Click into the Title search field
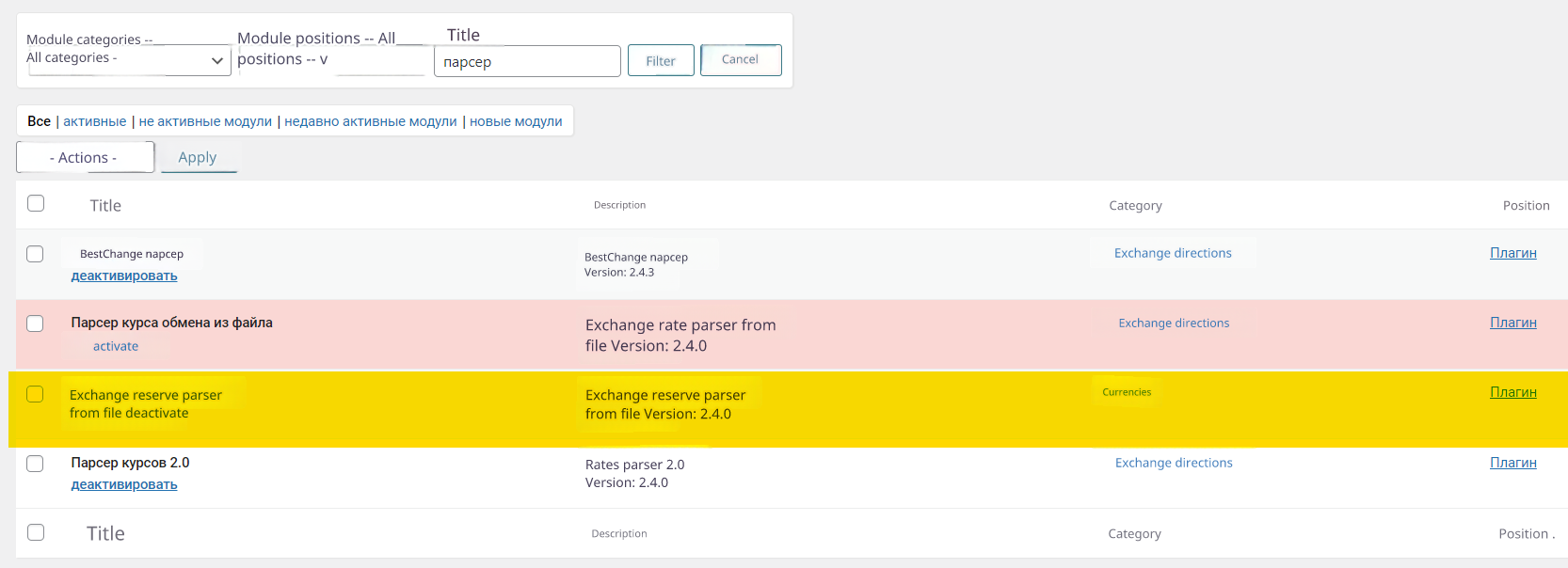This screenshot has width=1568, height=568. pyautogui.click(x=526, y=62)
